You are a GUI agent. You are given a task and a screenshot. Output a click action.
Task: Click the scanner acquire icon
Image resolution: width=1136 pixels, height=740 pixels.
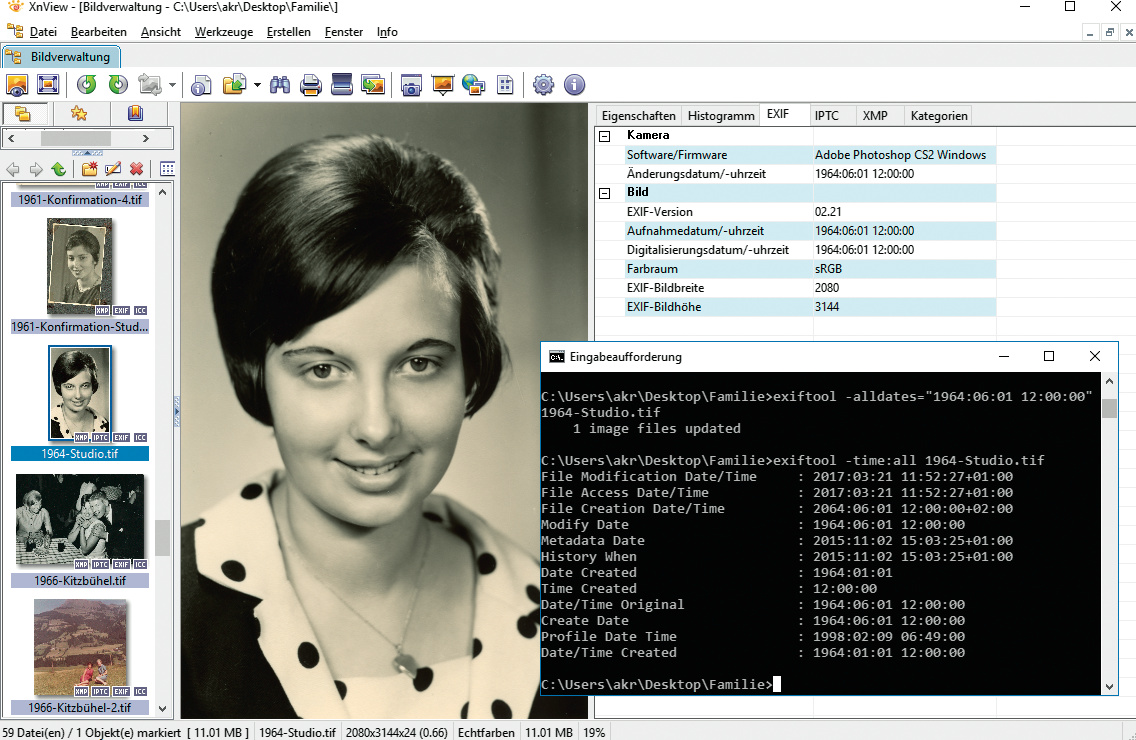(x=342, y=85)
